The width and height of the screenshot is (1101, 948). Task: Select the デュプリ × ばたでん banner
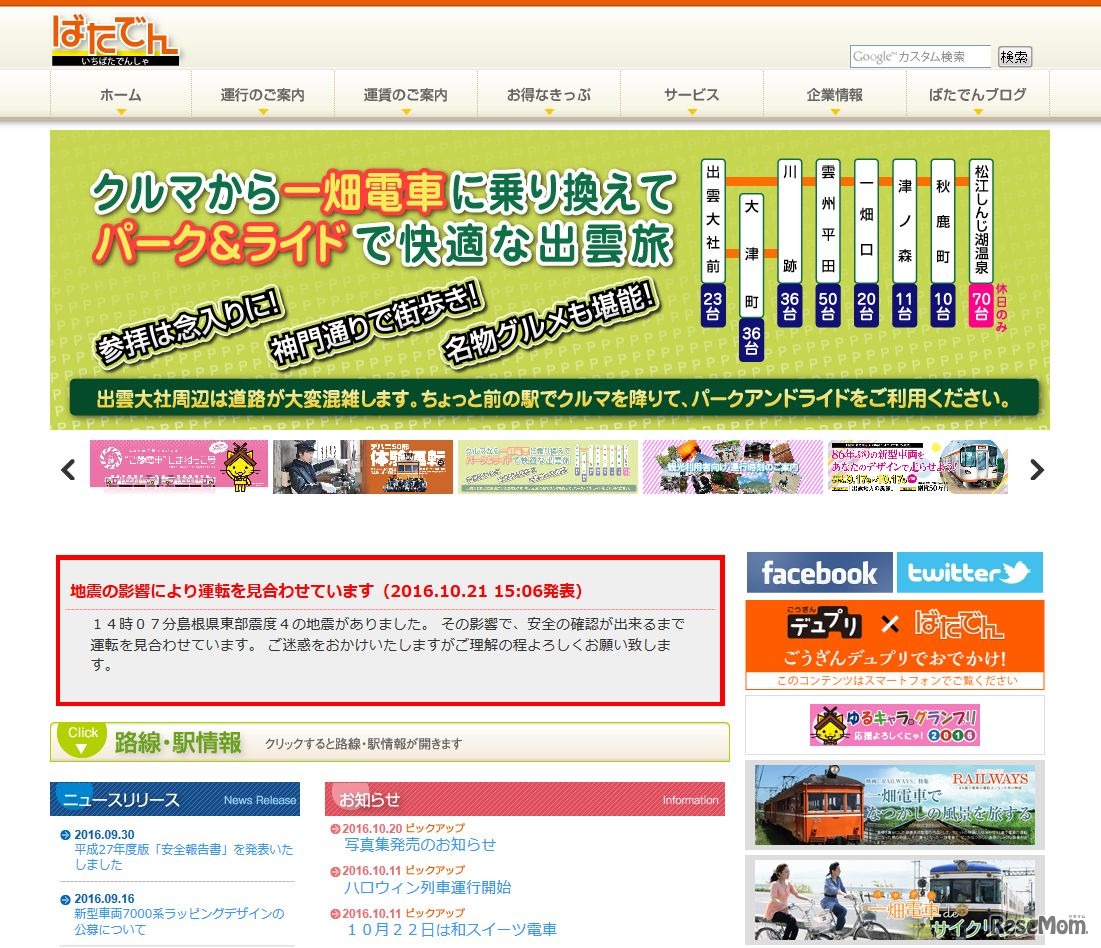pos(893,630)
